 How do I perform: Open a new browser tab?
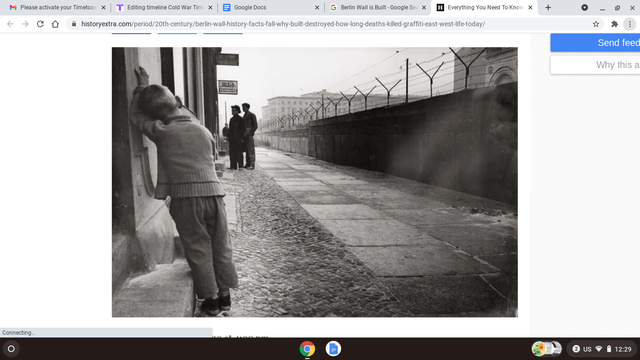pos(548,7)
